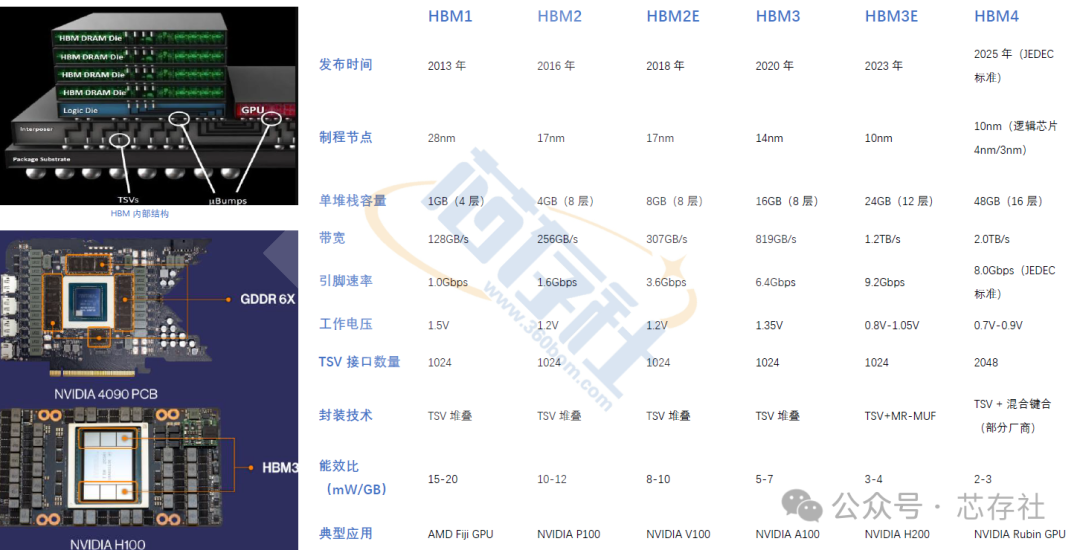Click the 2013 年 release date cell
1080x550 pixels.
click(446, 65)
